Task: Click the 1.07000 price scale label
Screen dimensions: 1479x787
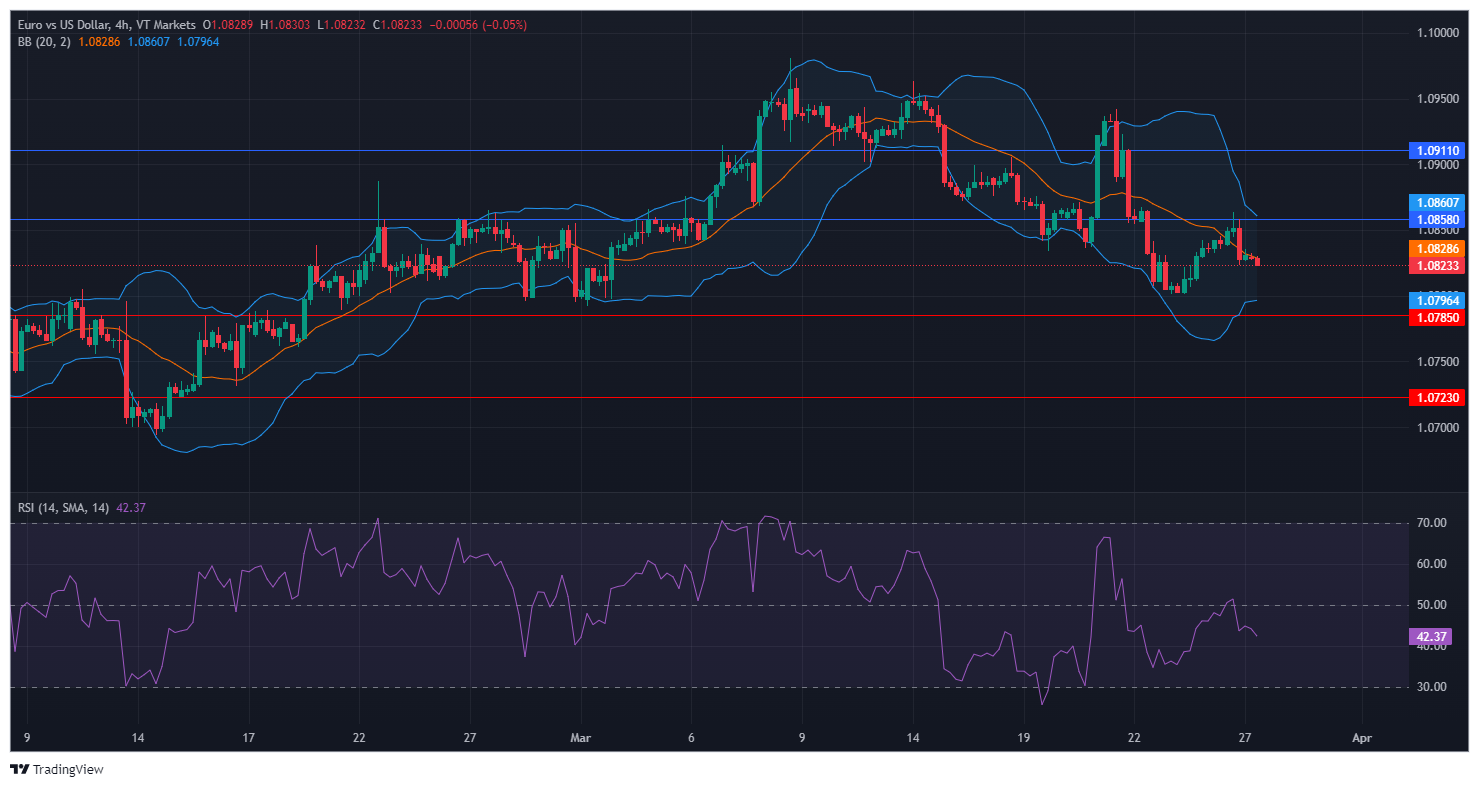Action: [1439, 428]
